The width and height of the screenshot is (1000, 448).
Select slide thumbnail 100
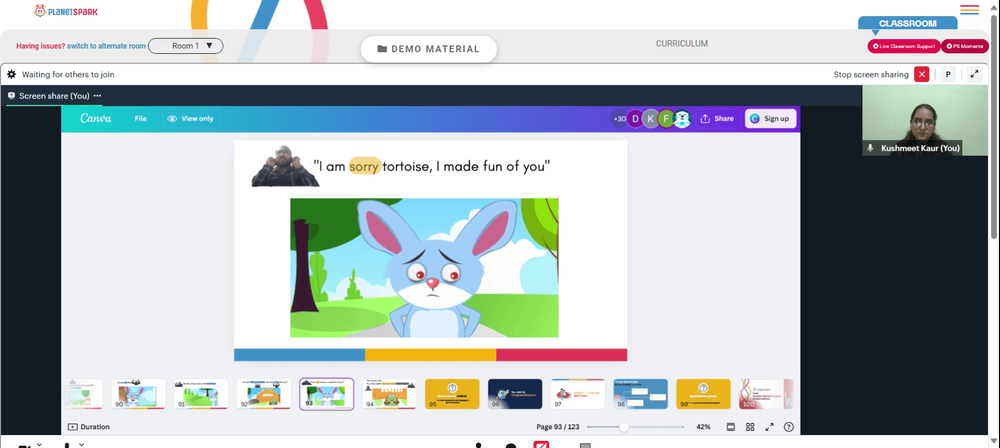(766, 394)
